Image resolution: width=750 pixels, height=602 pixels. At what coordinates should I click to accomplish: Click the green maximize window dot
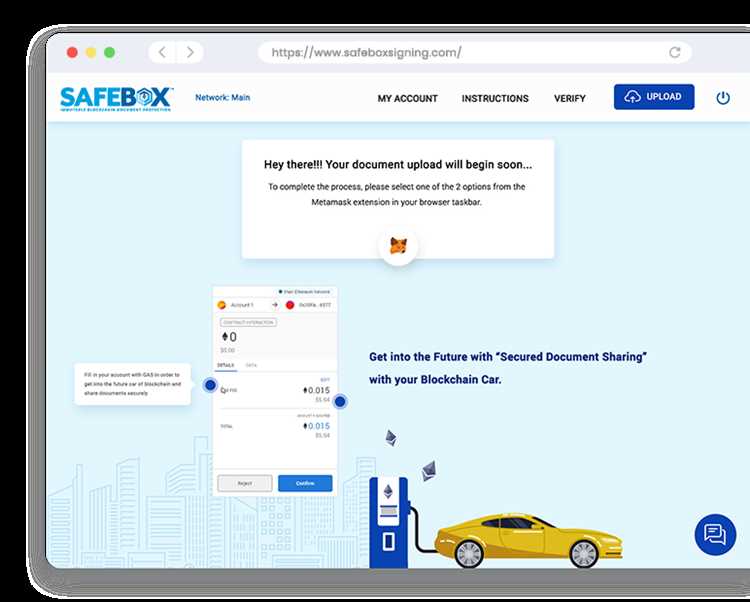point(110,52)
